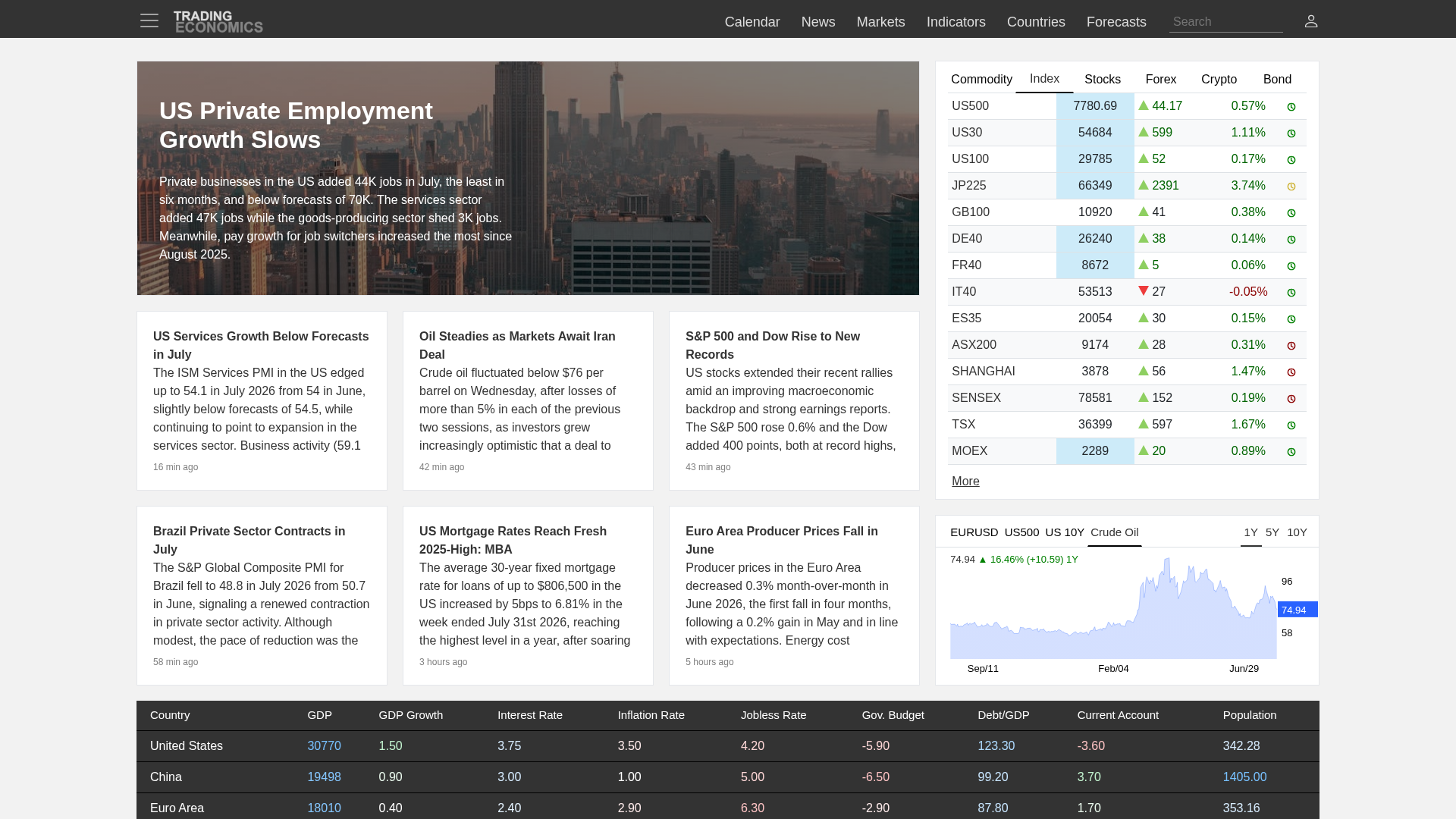Select the 10Y chart range

[1297, 532]
